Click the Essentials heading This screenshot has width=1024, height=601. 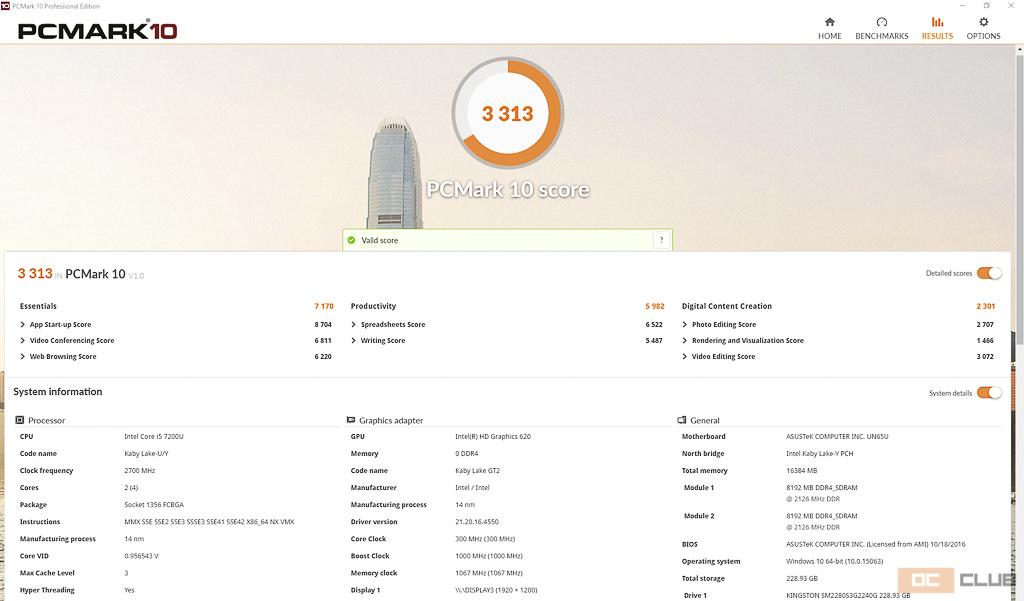pyautogui.click(x=38, y=306)
